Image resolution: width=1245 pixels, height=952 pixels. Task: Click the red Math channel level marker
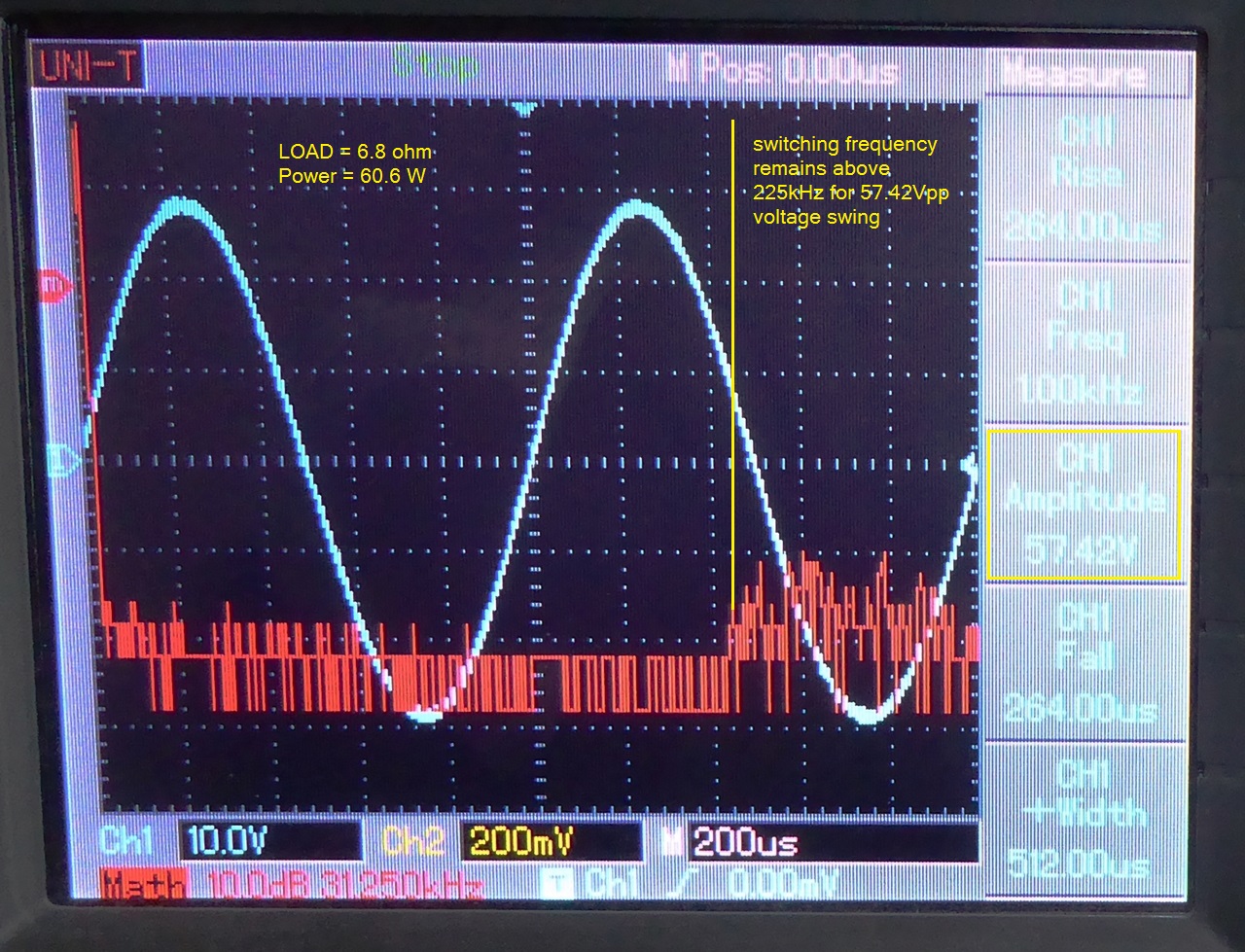55,285
